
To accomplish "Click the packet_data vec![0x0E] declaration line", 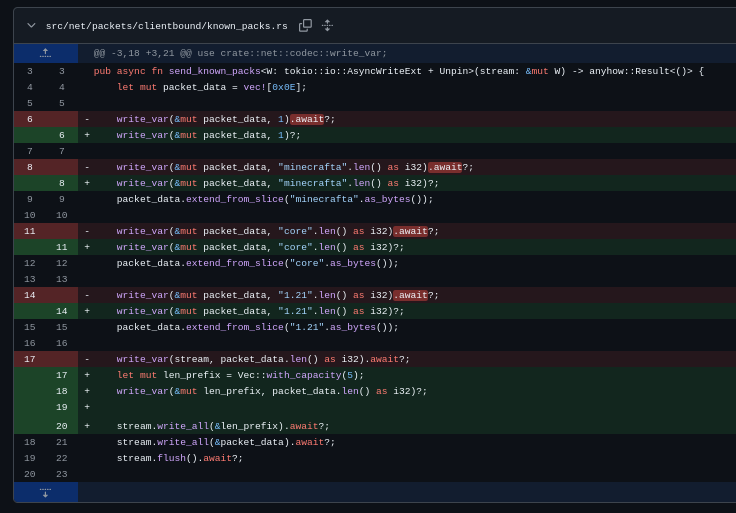I will tap(211, 87).
